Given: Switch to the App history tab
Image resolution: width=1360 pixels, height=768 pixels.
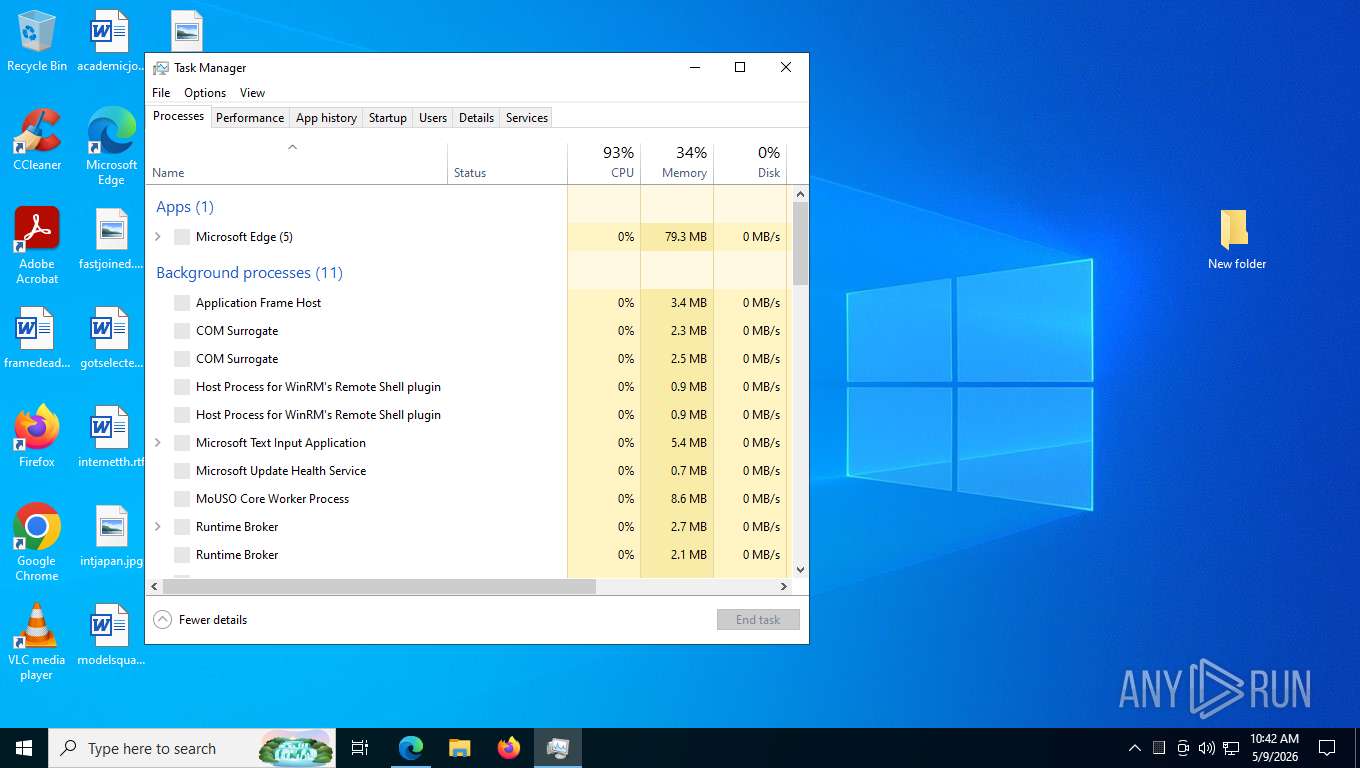Looking at the screenshot, I should pos(326,118).
